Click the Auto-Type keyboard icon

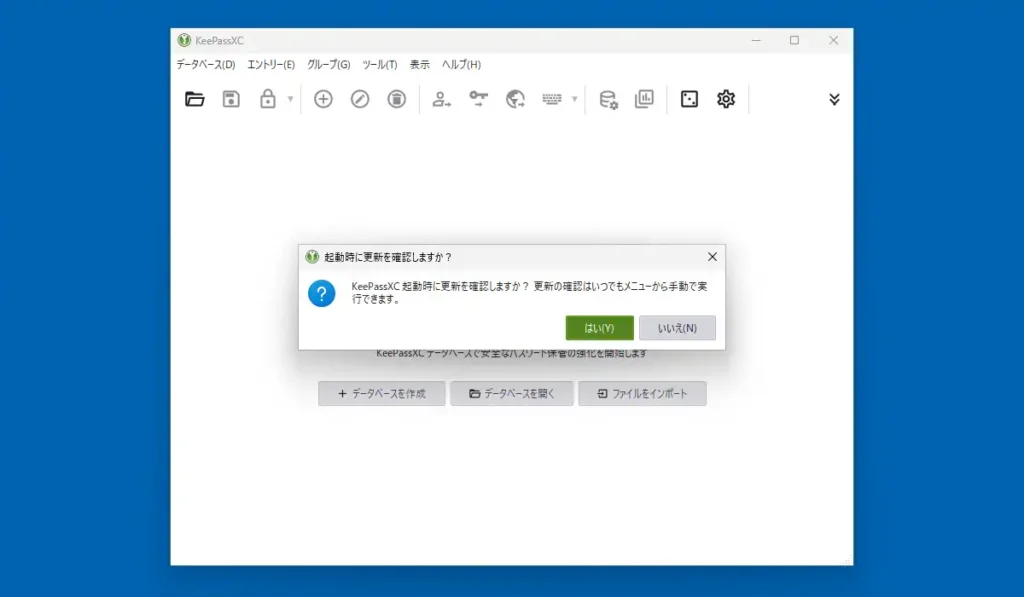552,99
